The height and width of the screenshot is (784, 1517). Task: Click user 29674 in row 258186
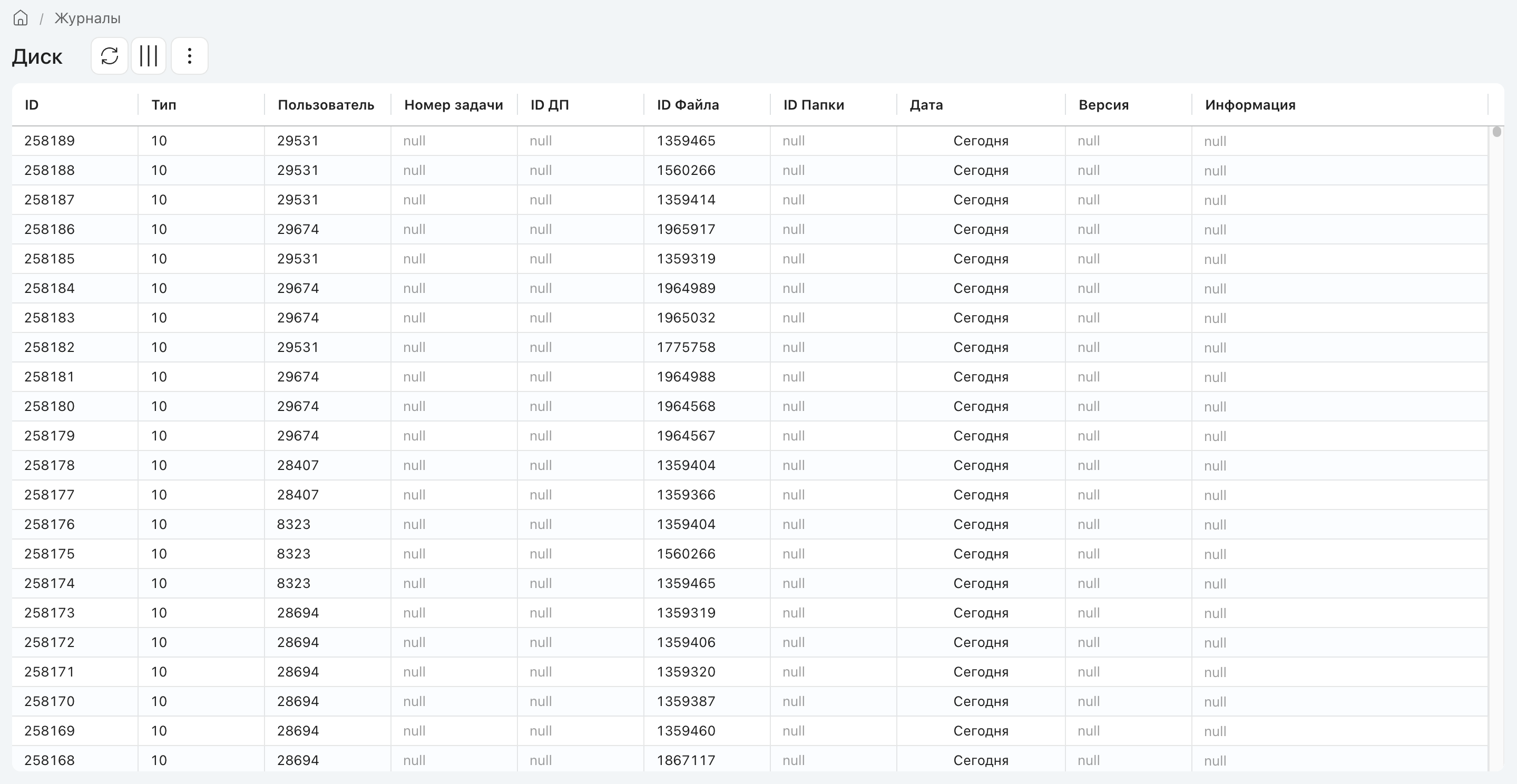[298, 229]
